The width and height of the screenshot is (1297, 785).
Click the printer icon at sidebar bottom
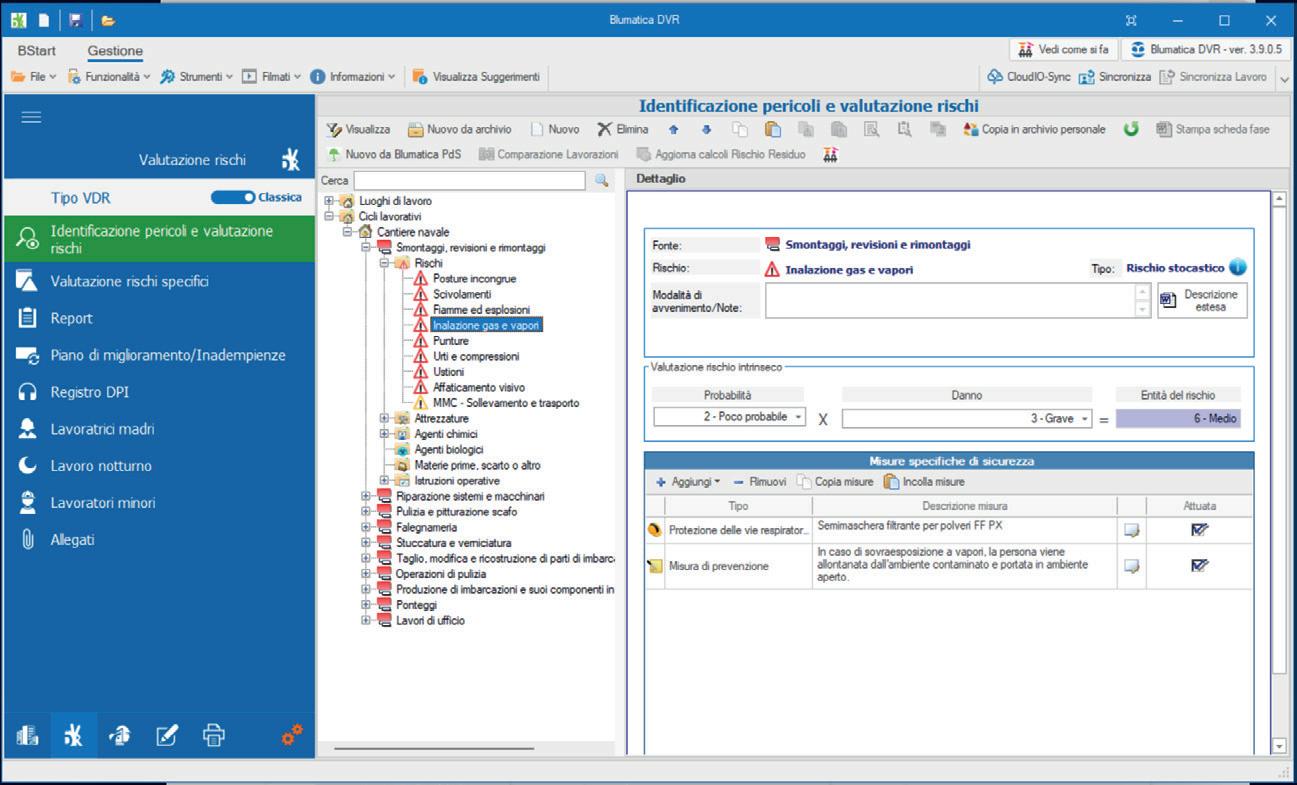[214, 736]
